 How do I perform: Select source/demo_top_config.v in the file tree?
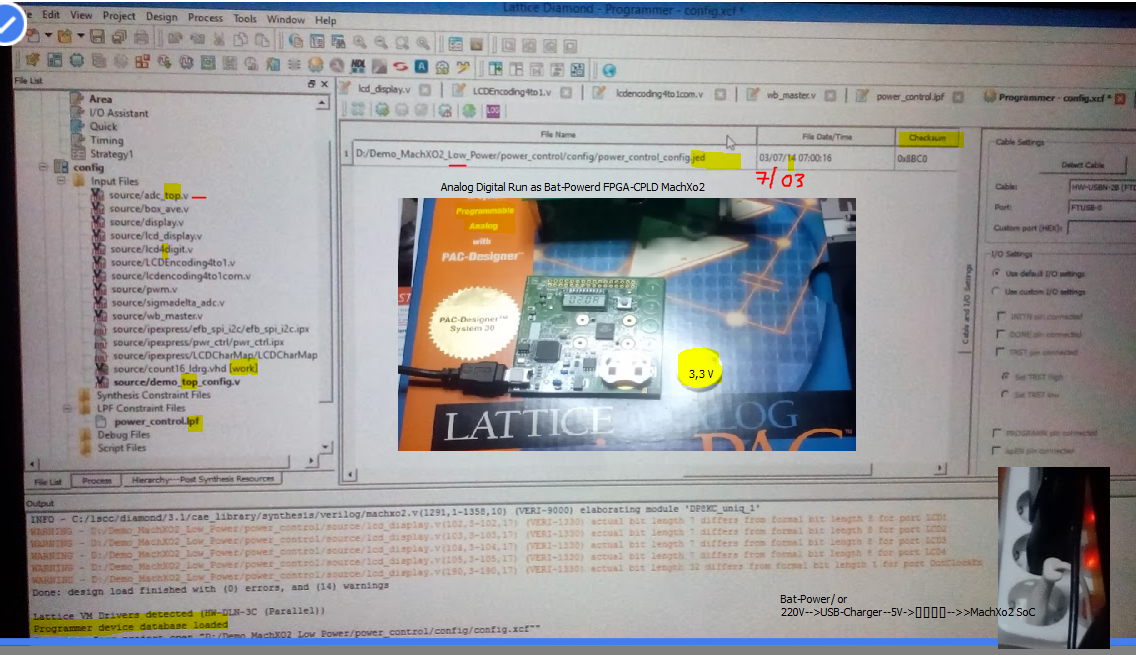176,382
